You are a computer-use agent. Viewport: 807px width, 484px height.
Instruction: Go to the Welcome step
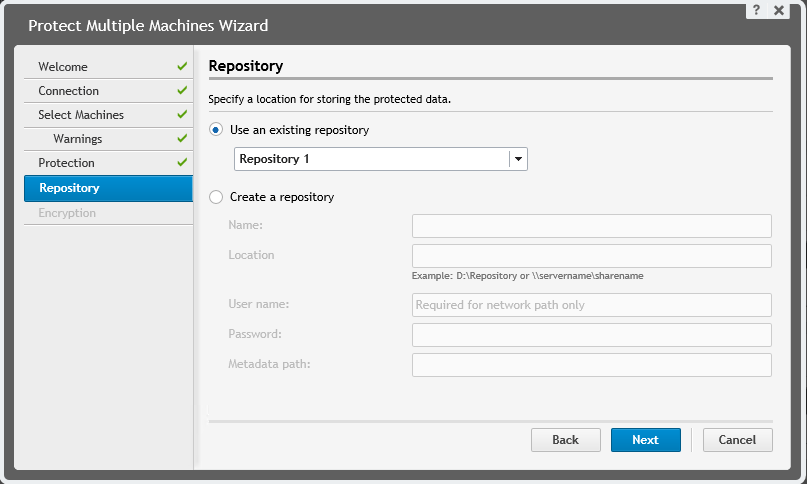click(63, 67)
